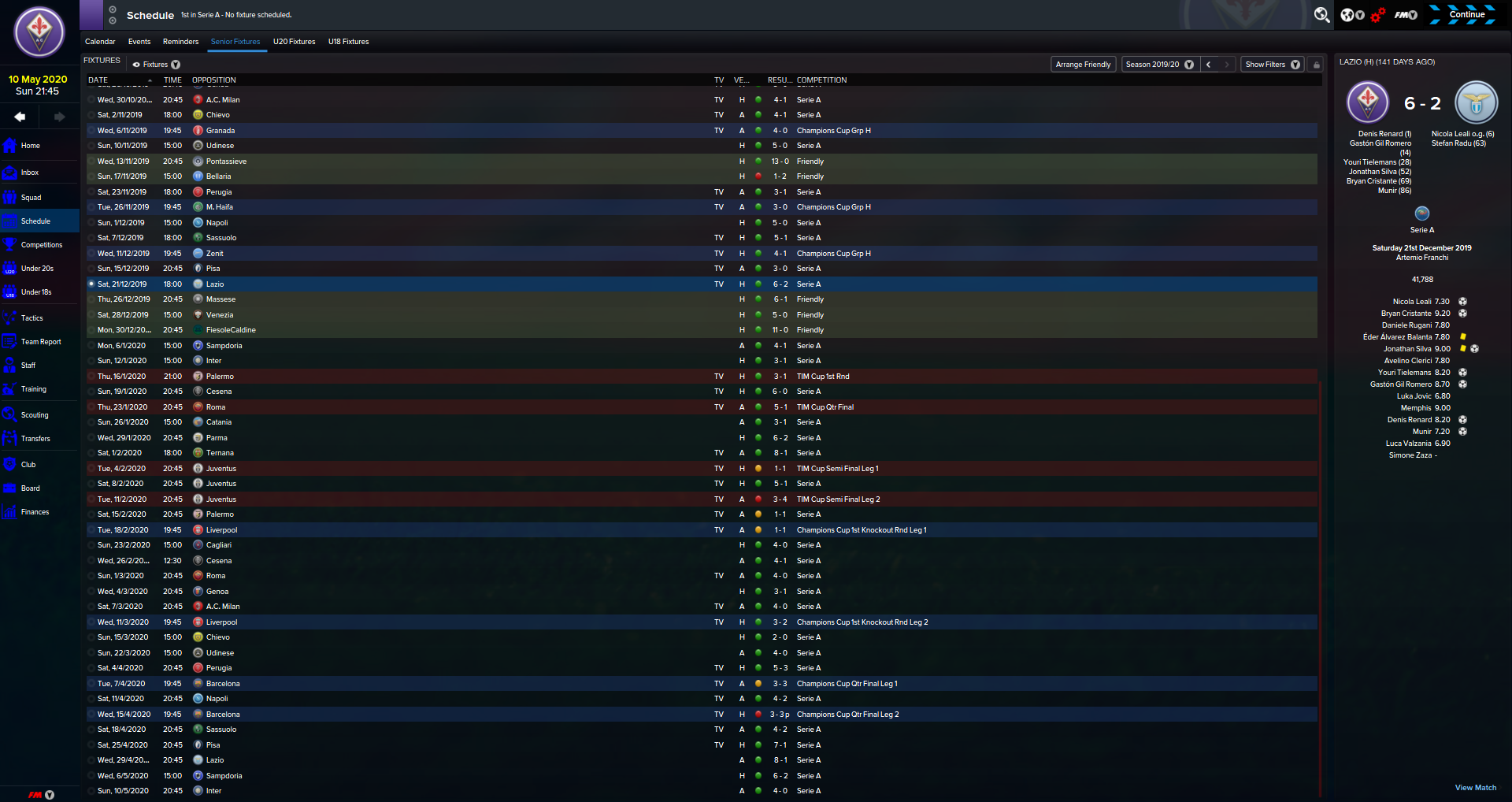Click the Fiorentina crest in match panel
The image size is (1512, 802).
coord(1368,103)
